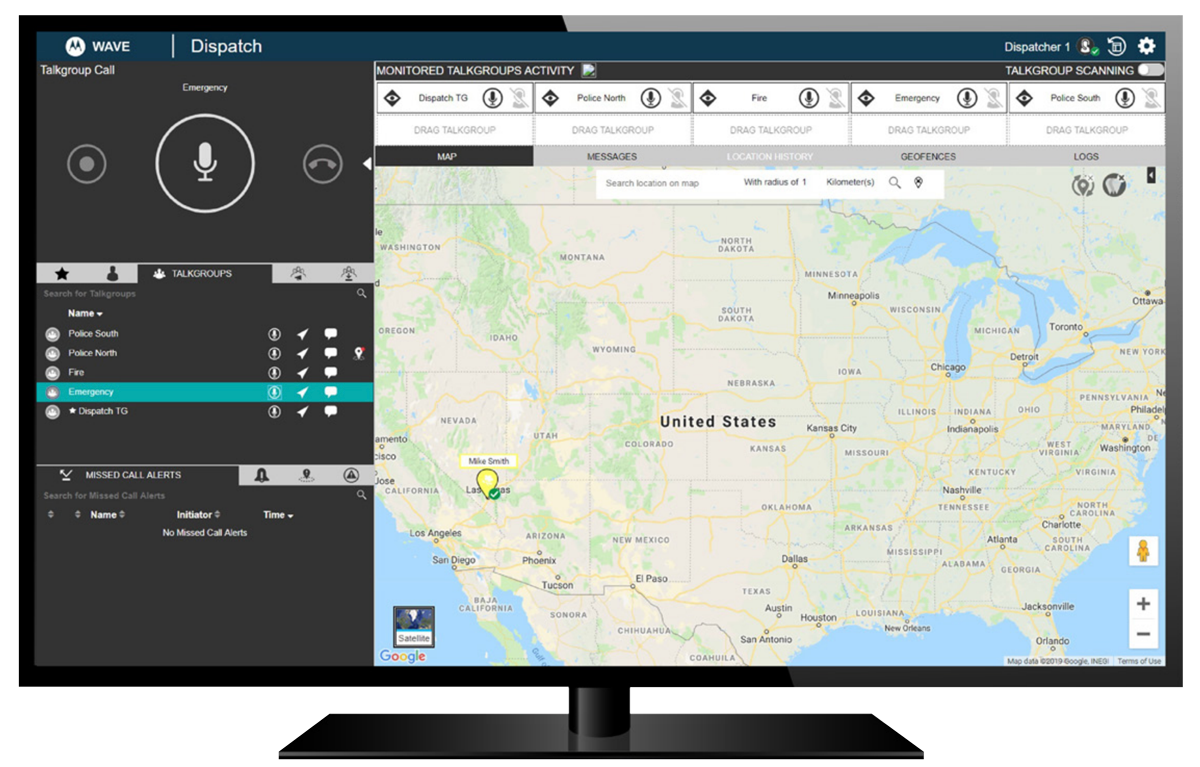
Task: Switch map to Satellite view
Action: [x=414, y=626]
